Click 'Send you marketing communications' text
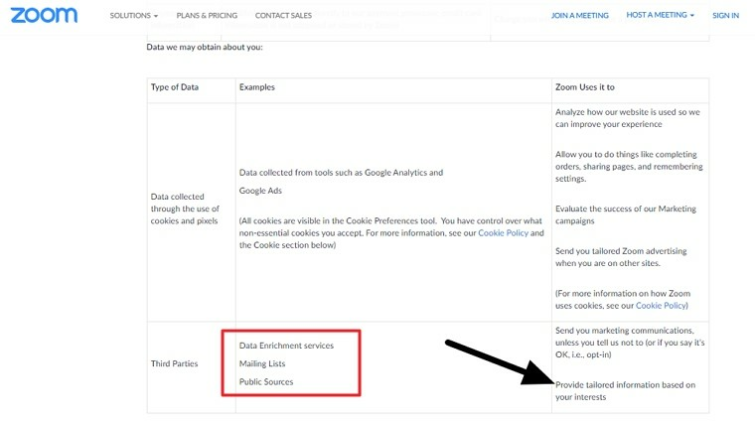Image resolution: width=755 pixels, height=421 pixels. (x=629, y=342)
